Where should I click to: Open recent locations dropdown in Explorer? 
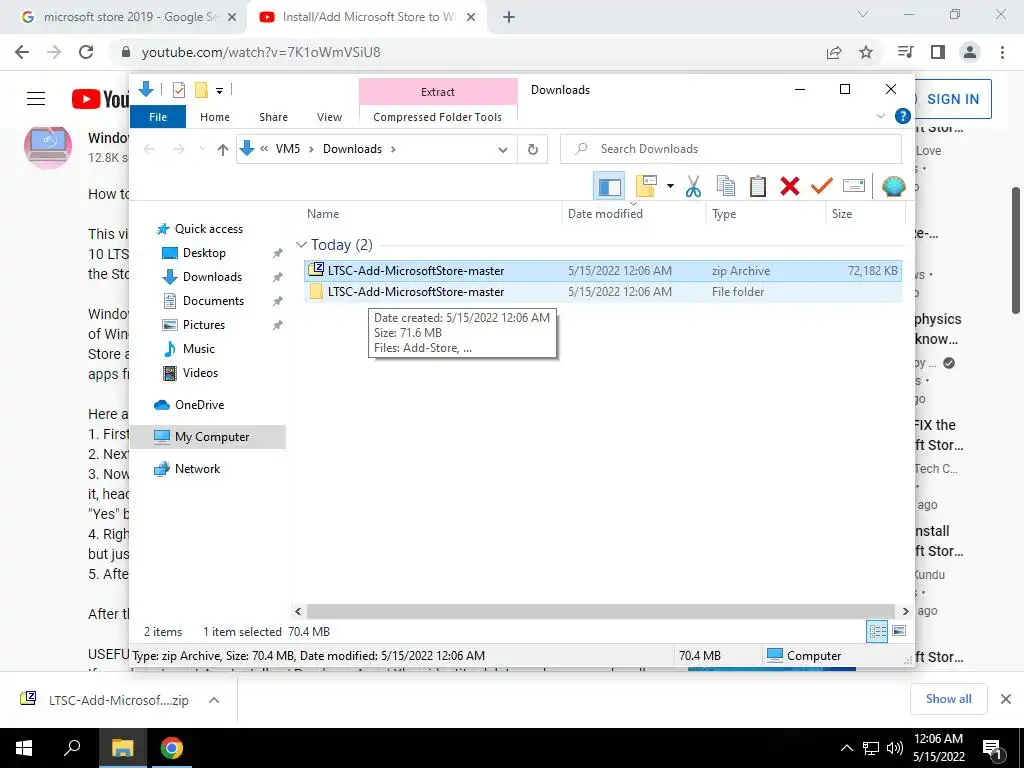[x=202, y=150]
